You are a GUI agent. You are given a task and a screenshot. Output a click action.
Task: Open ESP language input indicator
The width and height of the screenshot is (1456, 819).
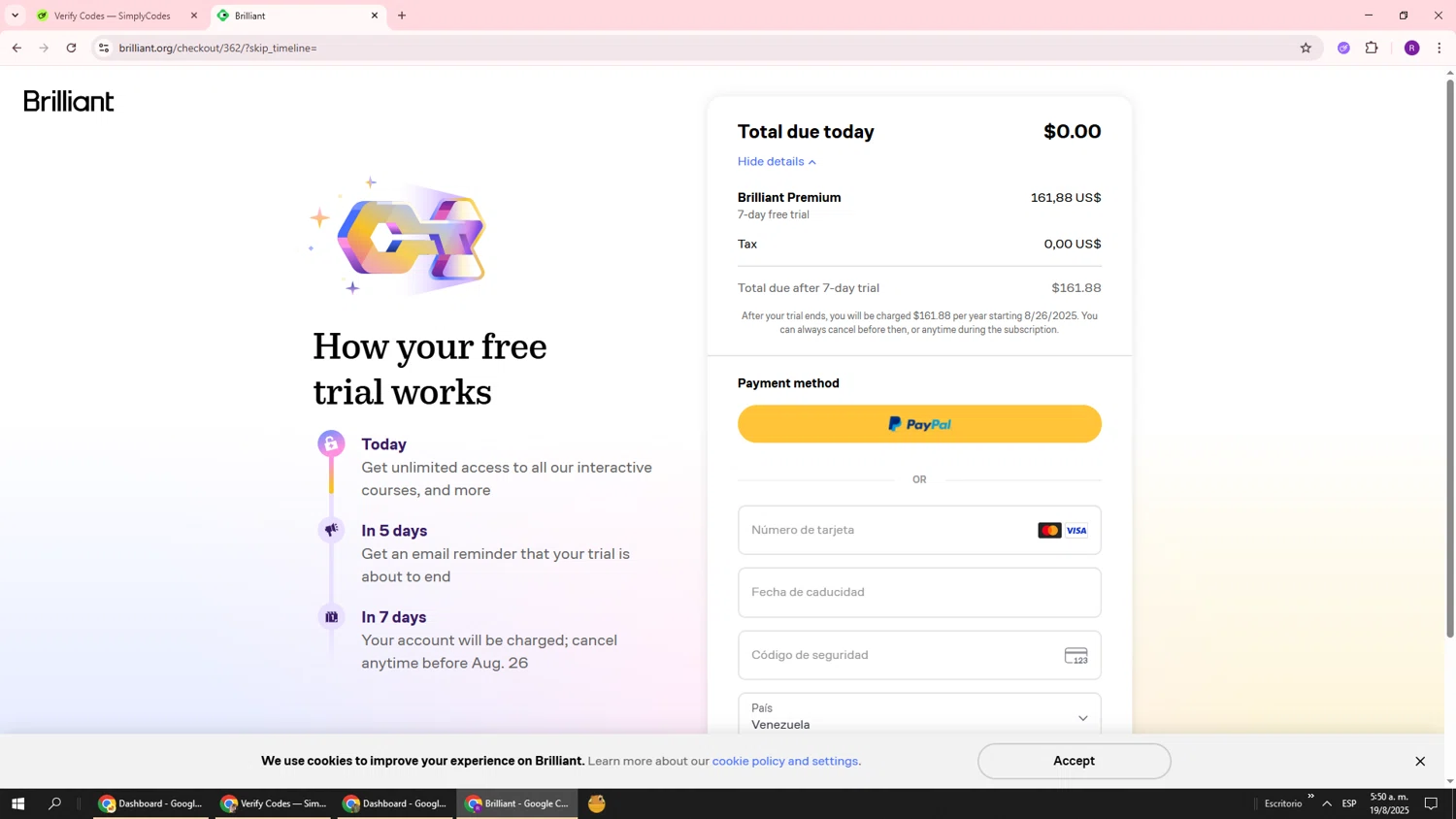[1349, 803]
